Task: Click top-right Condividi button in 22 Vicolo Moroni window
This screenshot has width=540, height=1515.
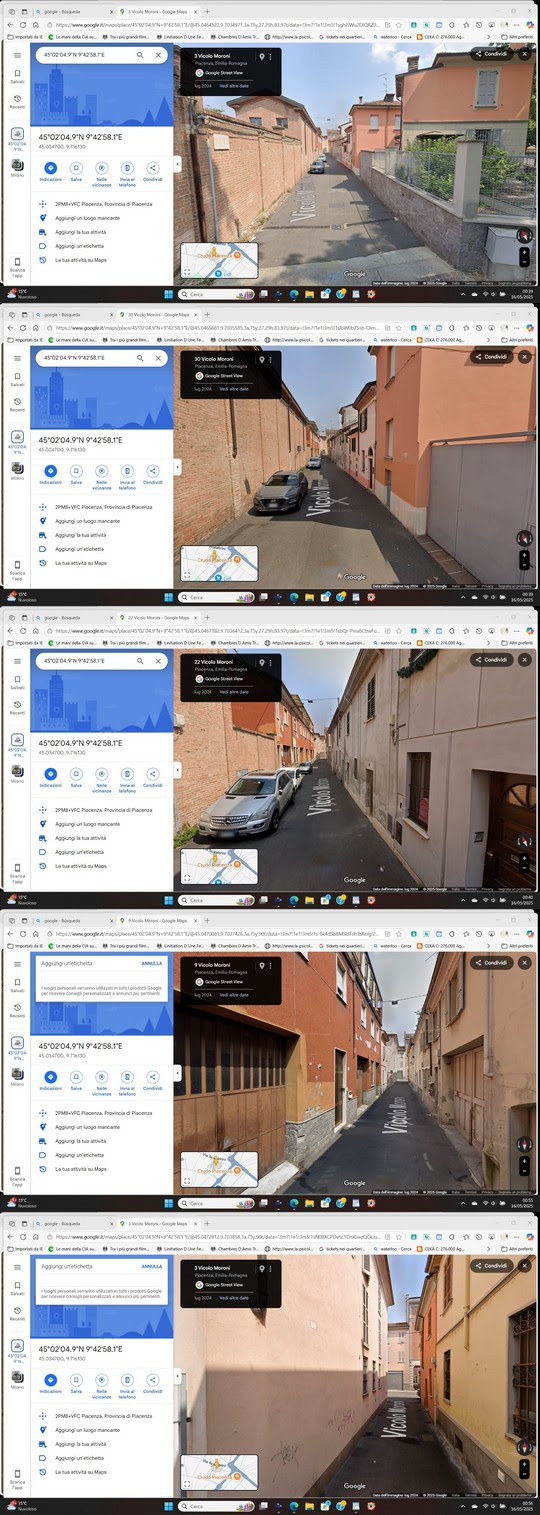Action: pos(492,660)
